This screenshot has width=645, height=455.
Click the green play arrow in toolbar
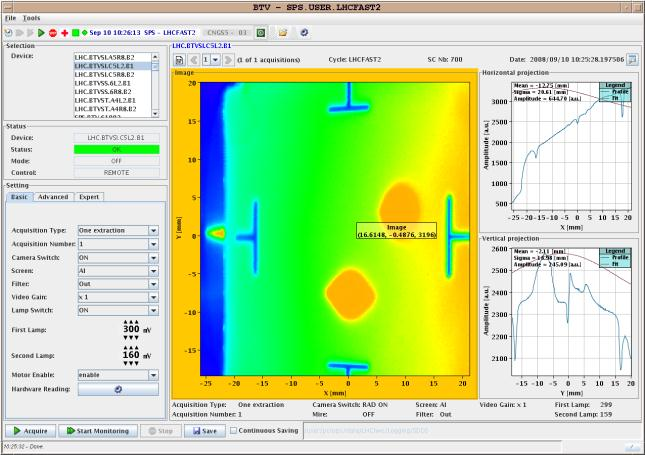pos(41,32)
